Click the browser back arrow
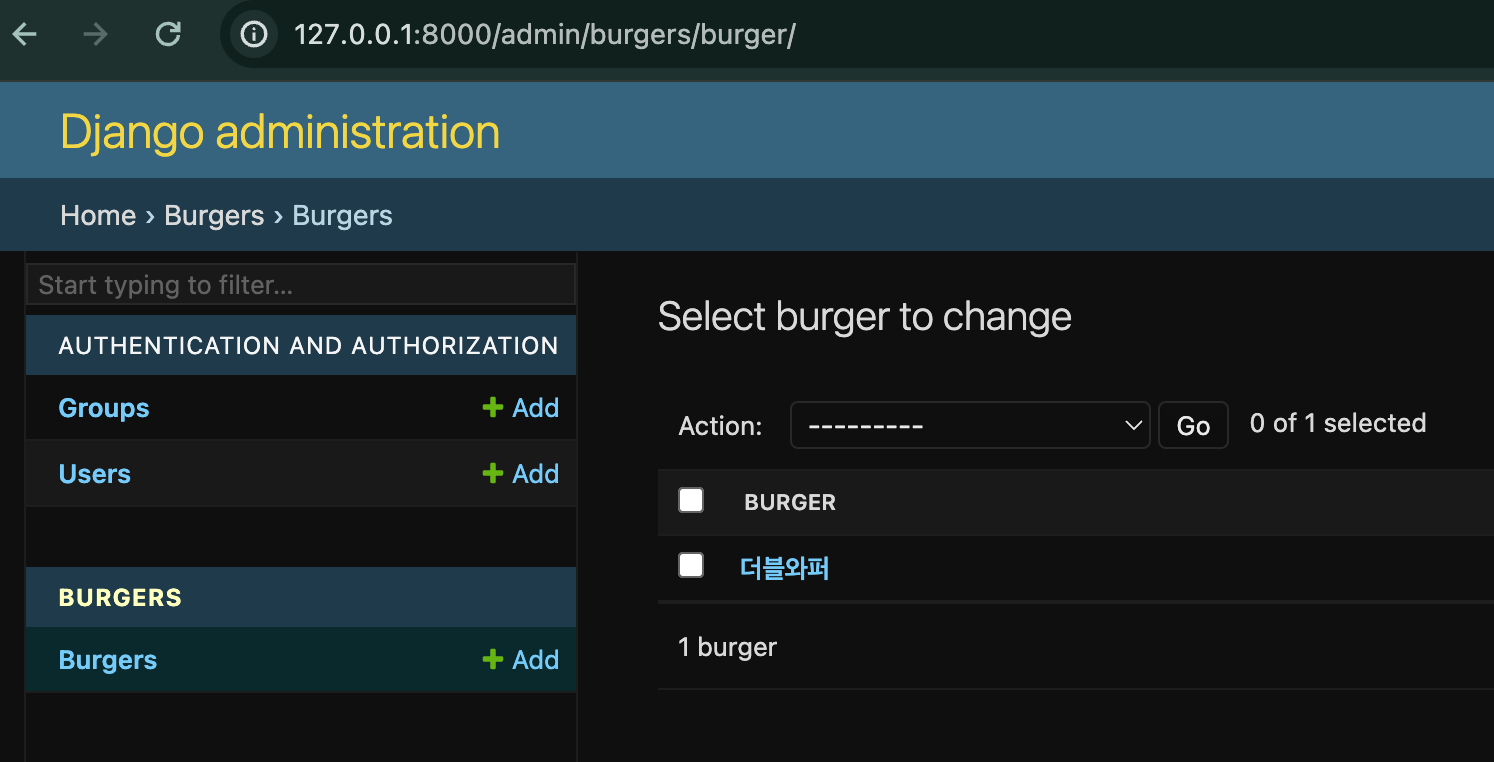The height and width of the screenshot is (762, 1494). point(24,35)
